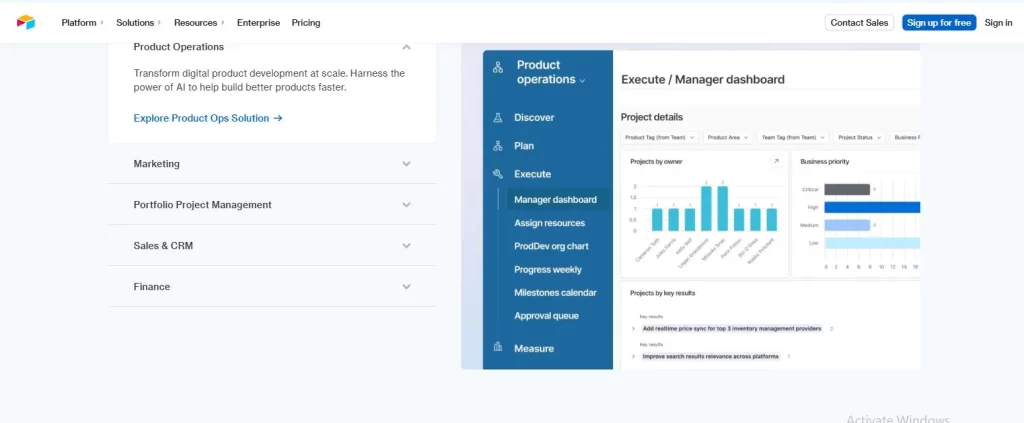1024x423 pixels.
Task: Click the Product operations hierarchy icon
Action: [498, 68]
